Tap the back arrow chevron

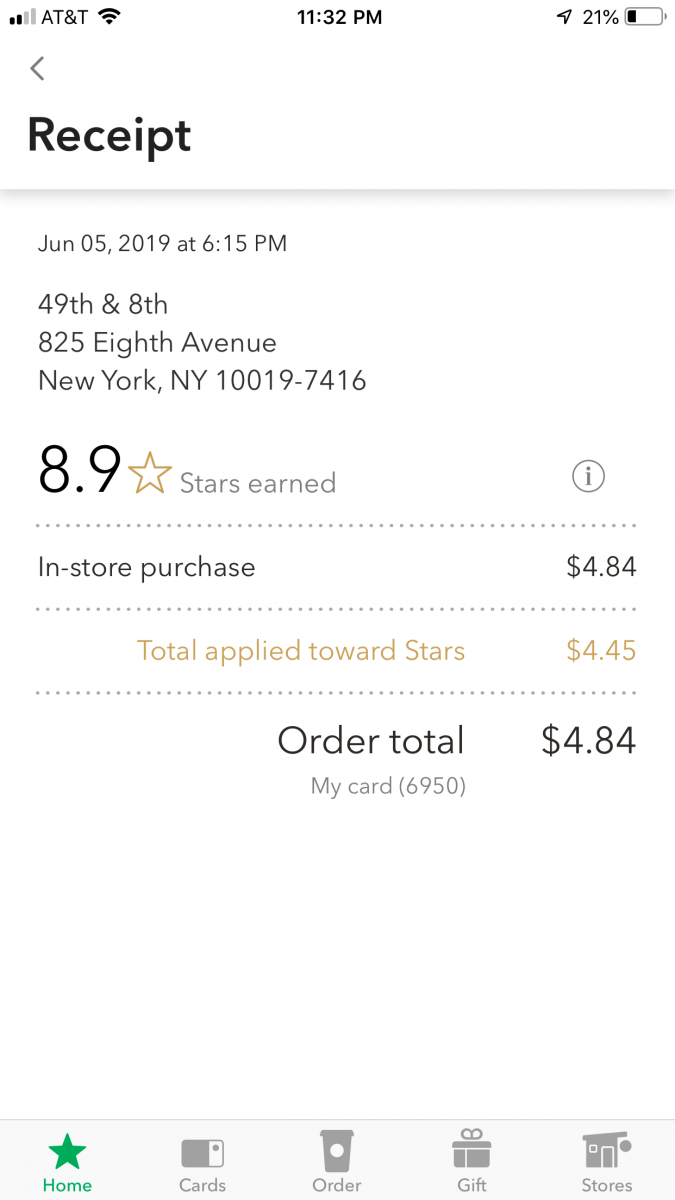coord(38,68)
